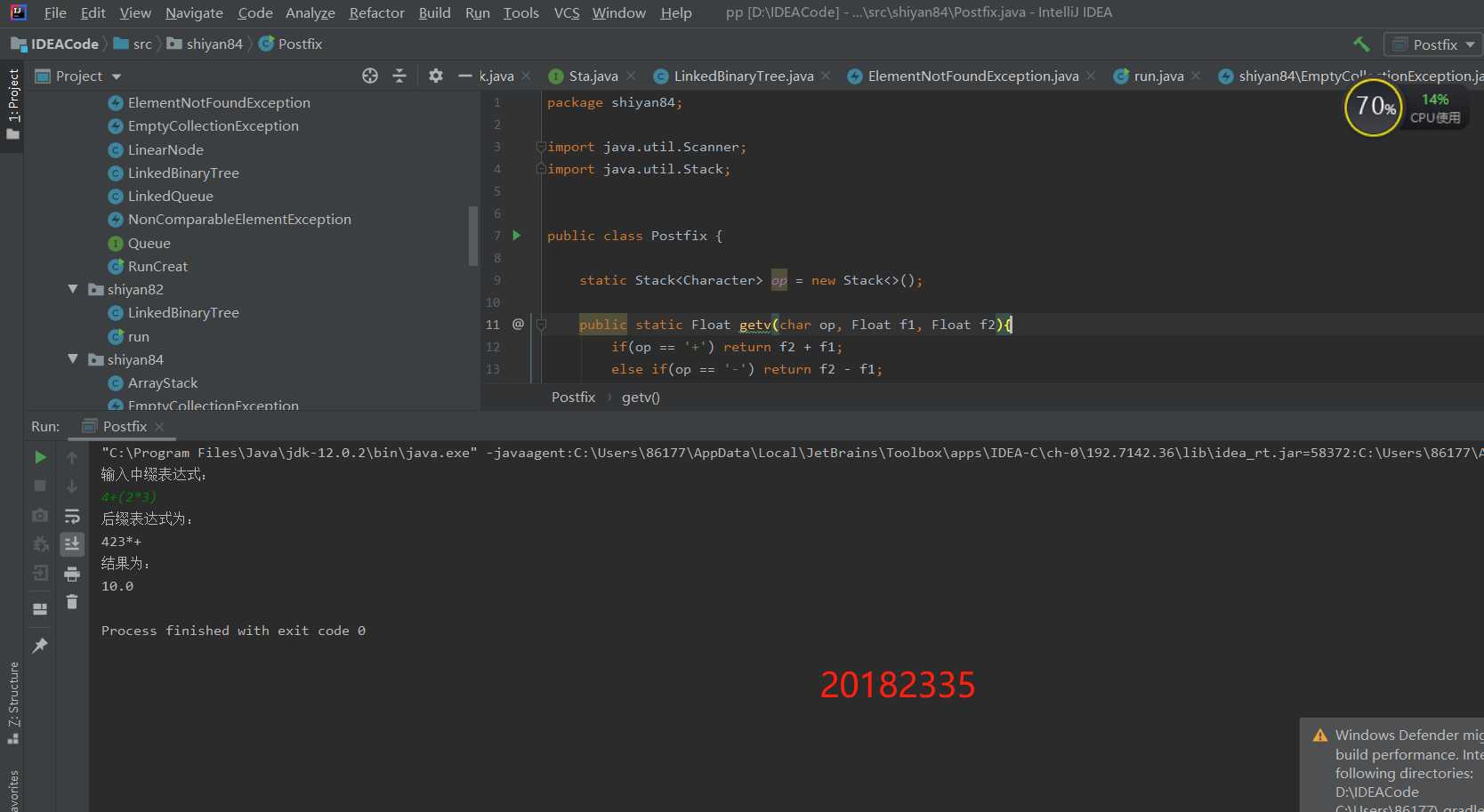Click the Down the Stack Trace arrow
The width and height of the screenshot is (1484, 812).
pos(72,486)
